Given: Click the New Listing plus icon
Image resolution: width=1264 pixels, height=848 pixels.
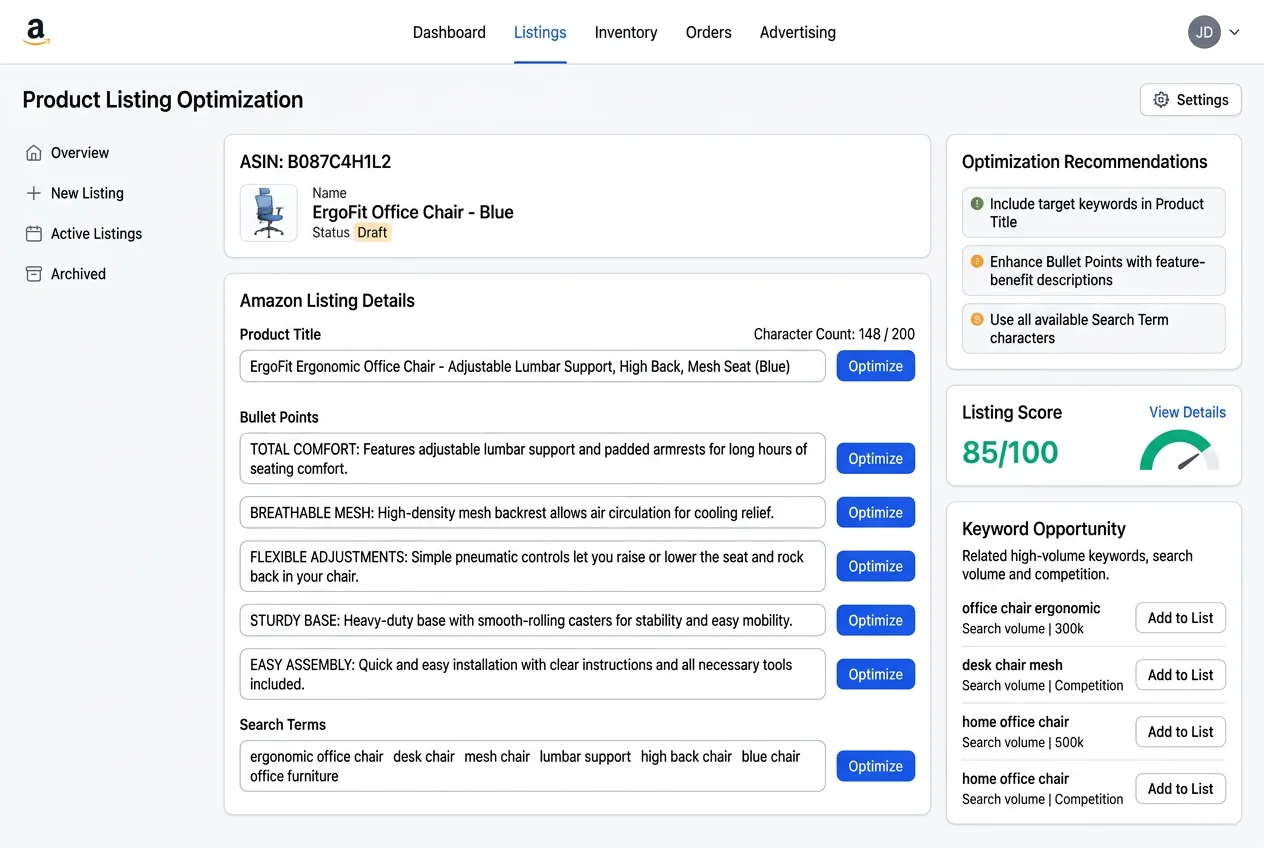Looking at the screenshot, I should 33,193.
